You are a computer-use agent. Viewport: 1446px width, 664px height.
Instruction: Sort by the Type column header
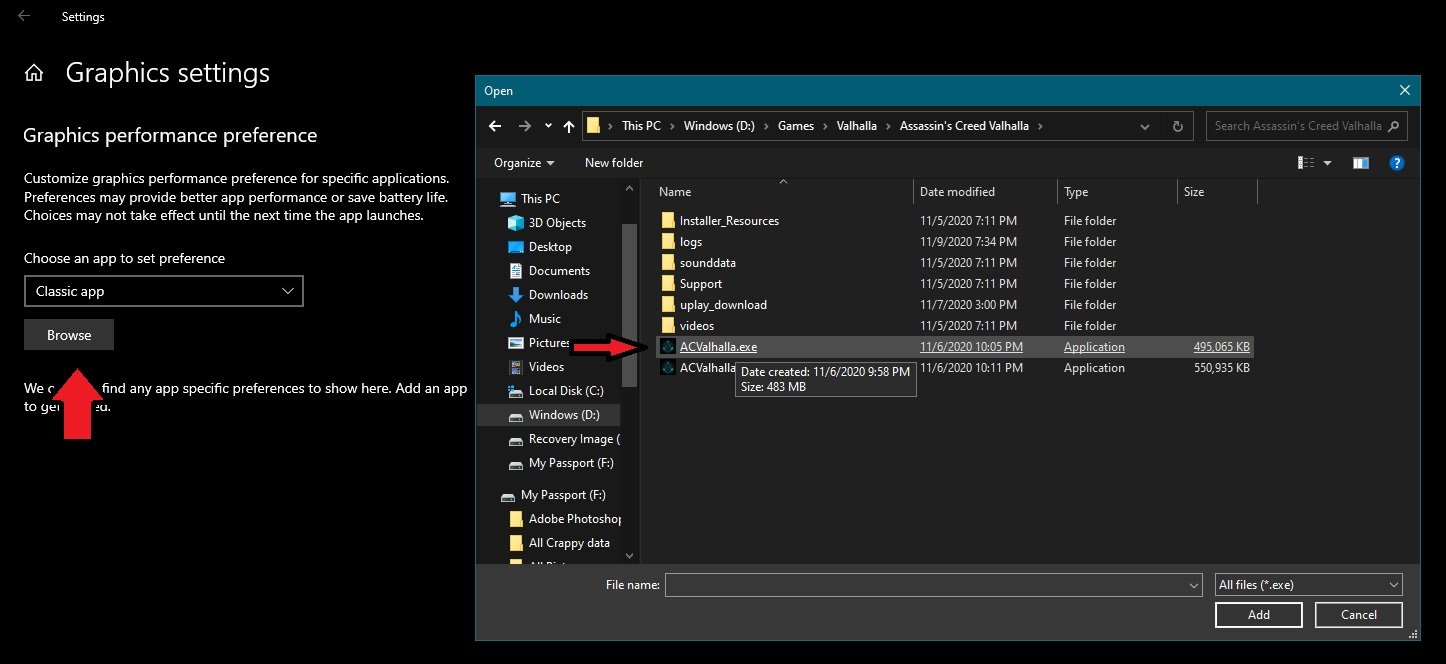1117,192
